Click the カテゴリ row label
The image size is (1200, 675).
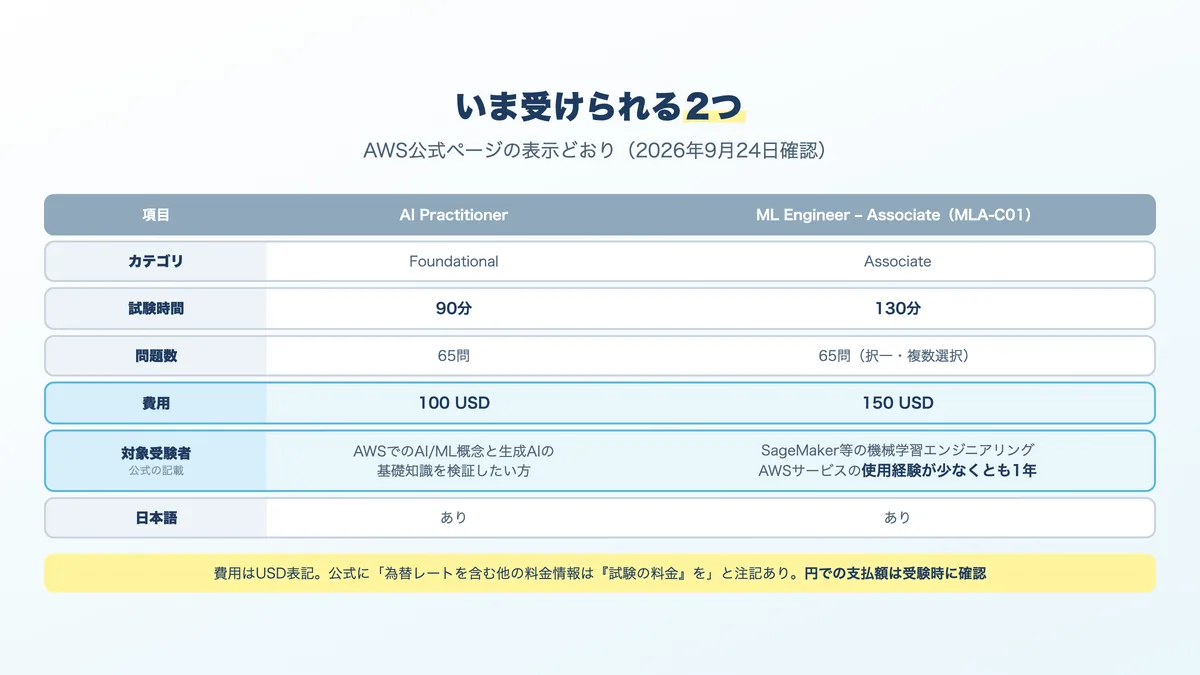[x=156, y=261]
